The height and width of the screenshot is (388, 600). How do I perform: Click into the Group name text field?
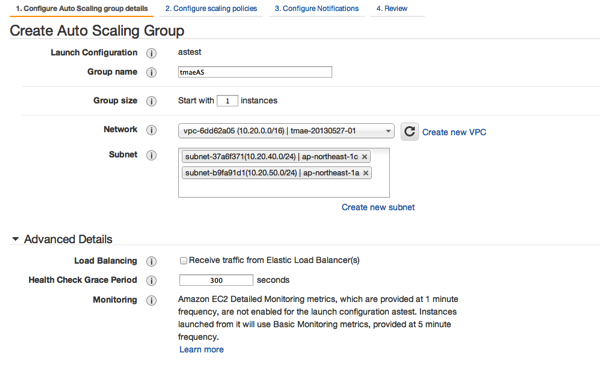tap(255, 72)
